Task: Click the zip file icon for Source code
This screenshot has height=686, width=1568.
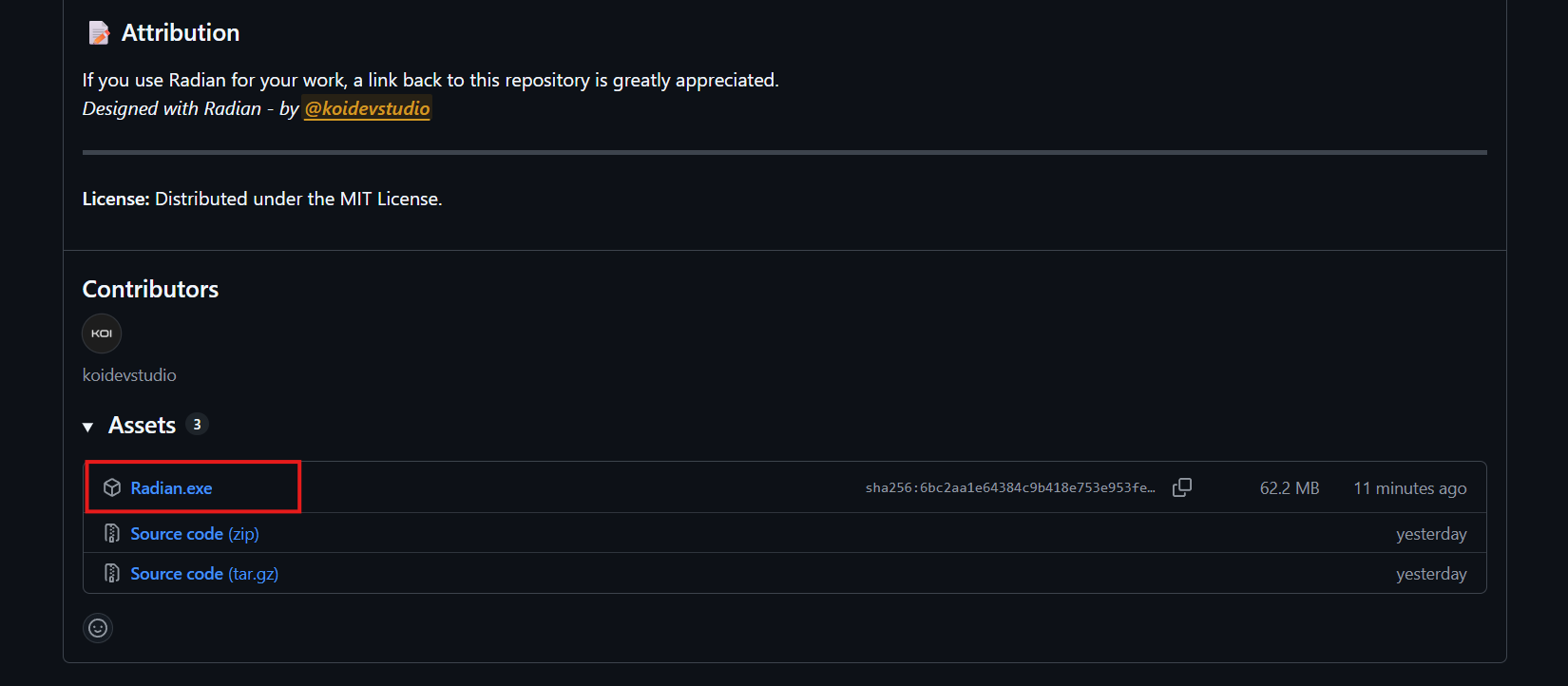Action: click(x=112, y=534)
